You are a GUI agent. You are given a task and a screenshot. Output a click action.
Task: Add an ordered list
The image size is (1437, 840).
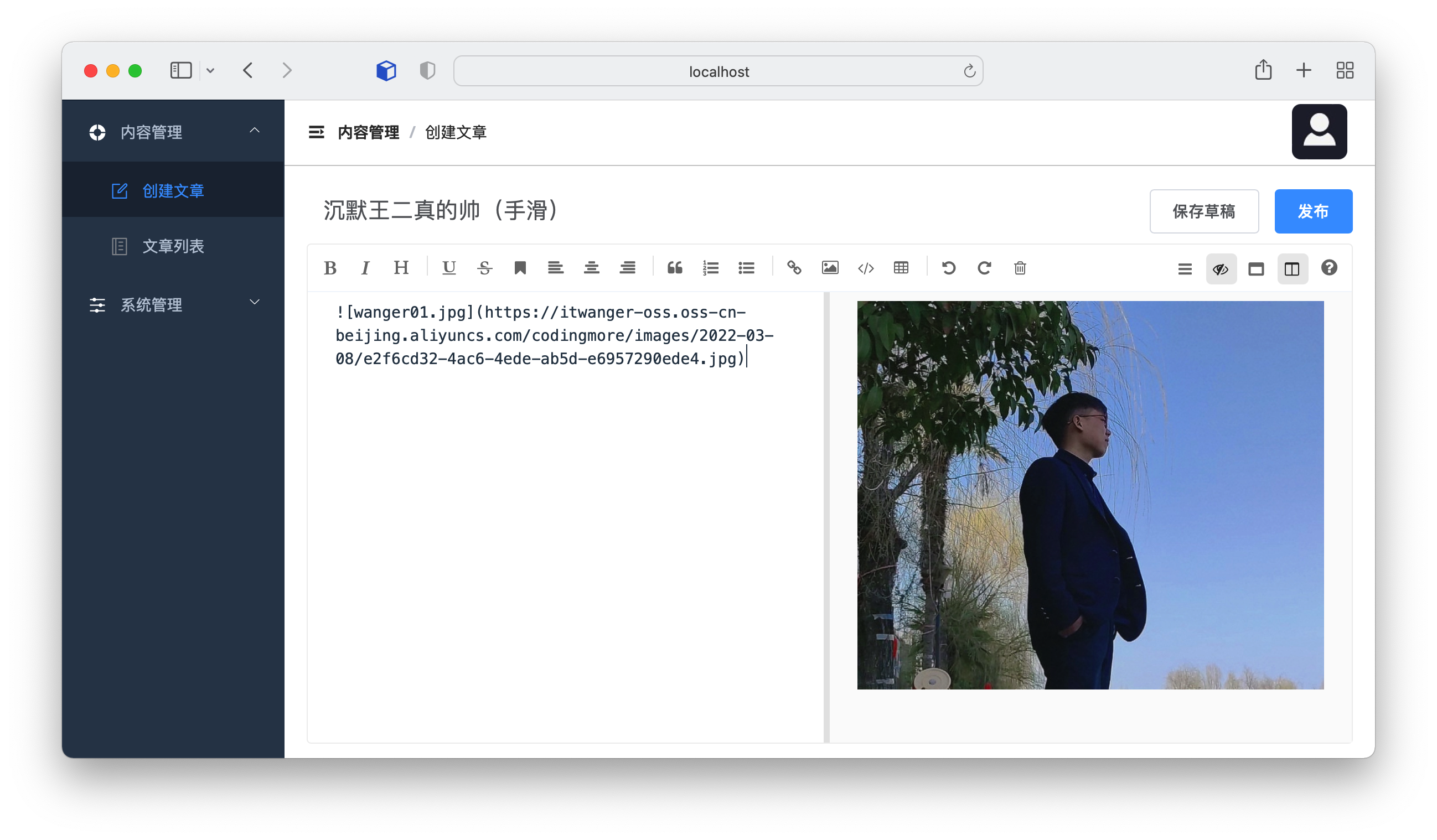[711, 268]
